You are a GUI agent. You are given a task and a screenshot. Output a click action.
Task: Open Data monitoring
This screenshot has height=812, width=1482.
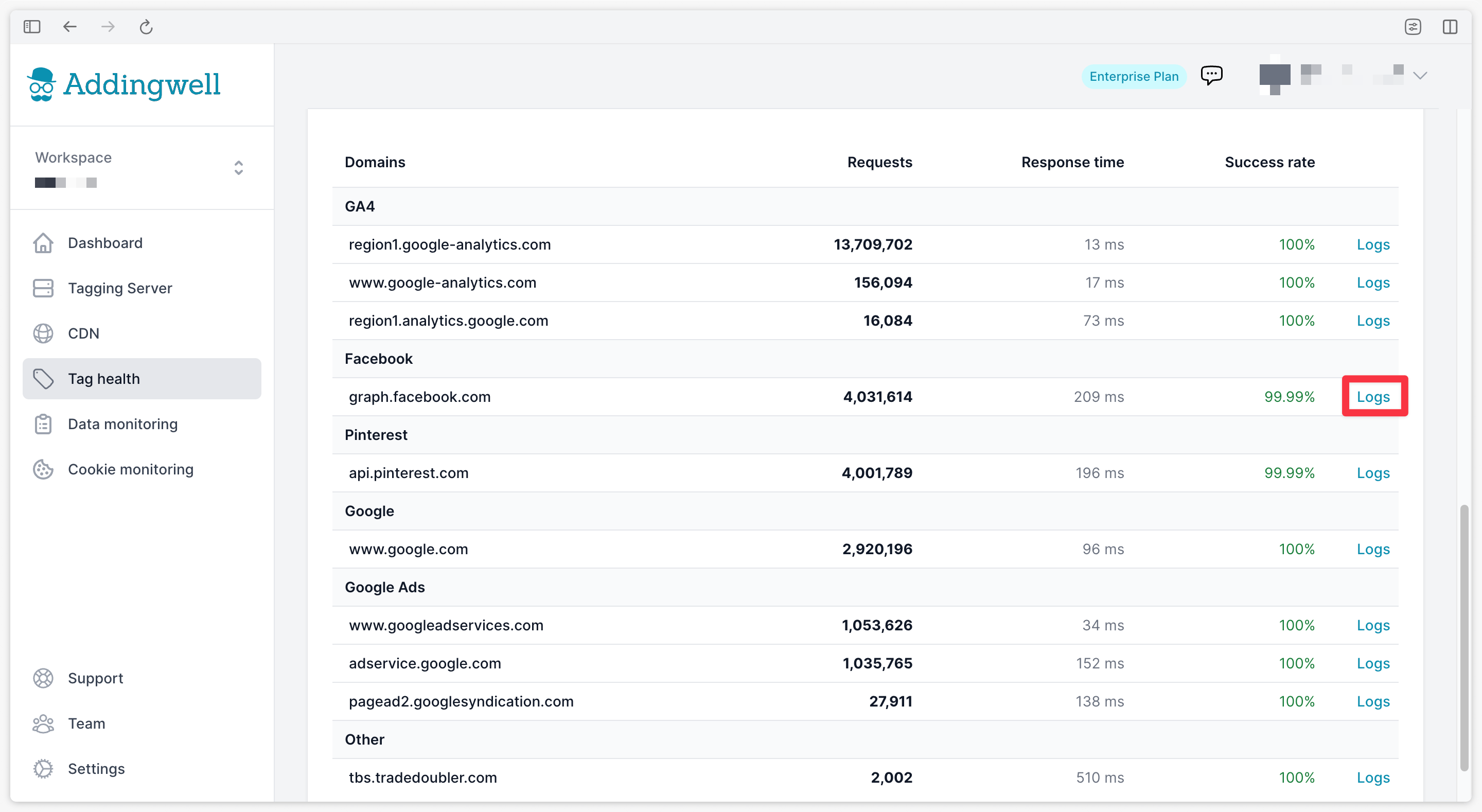coord(142,424)
